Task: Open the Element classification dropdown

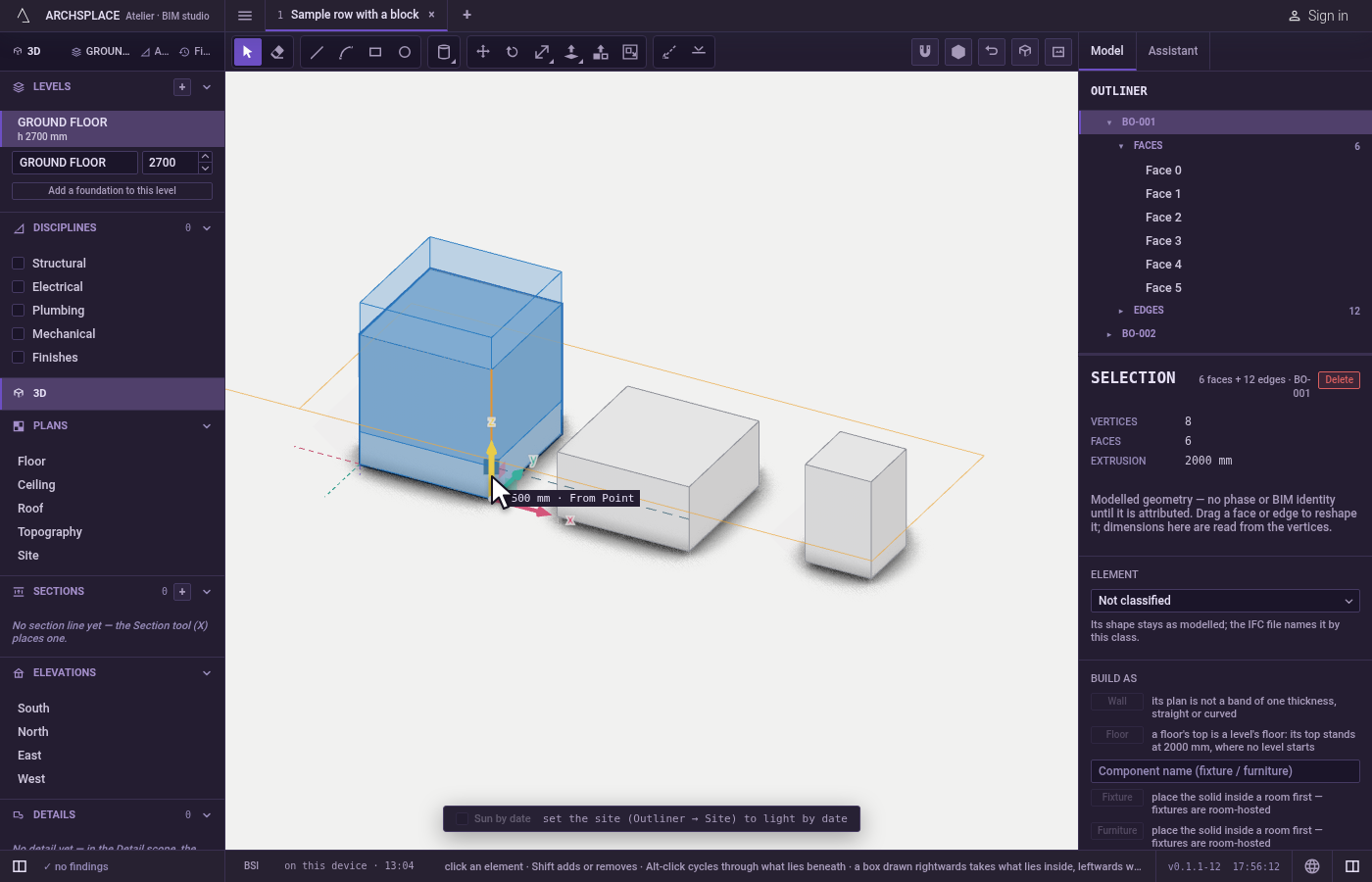Action: 1225,601
